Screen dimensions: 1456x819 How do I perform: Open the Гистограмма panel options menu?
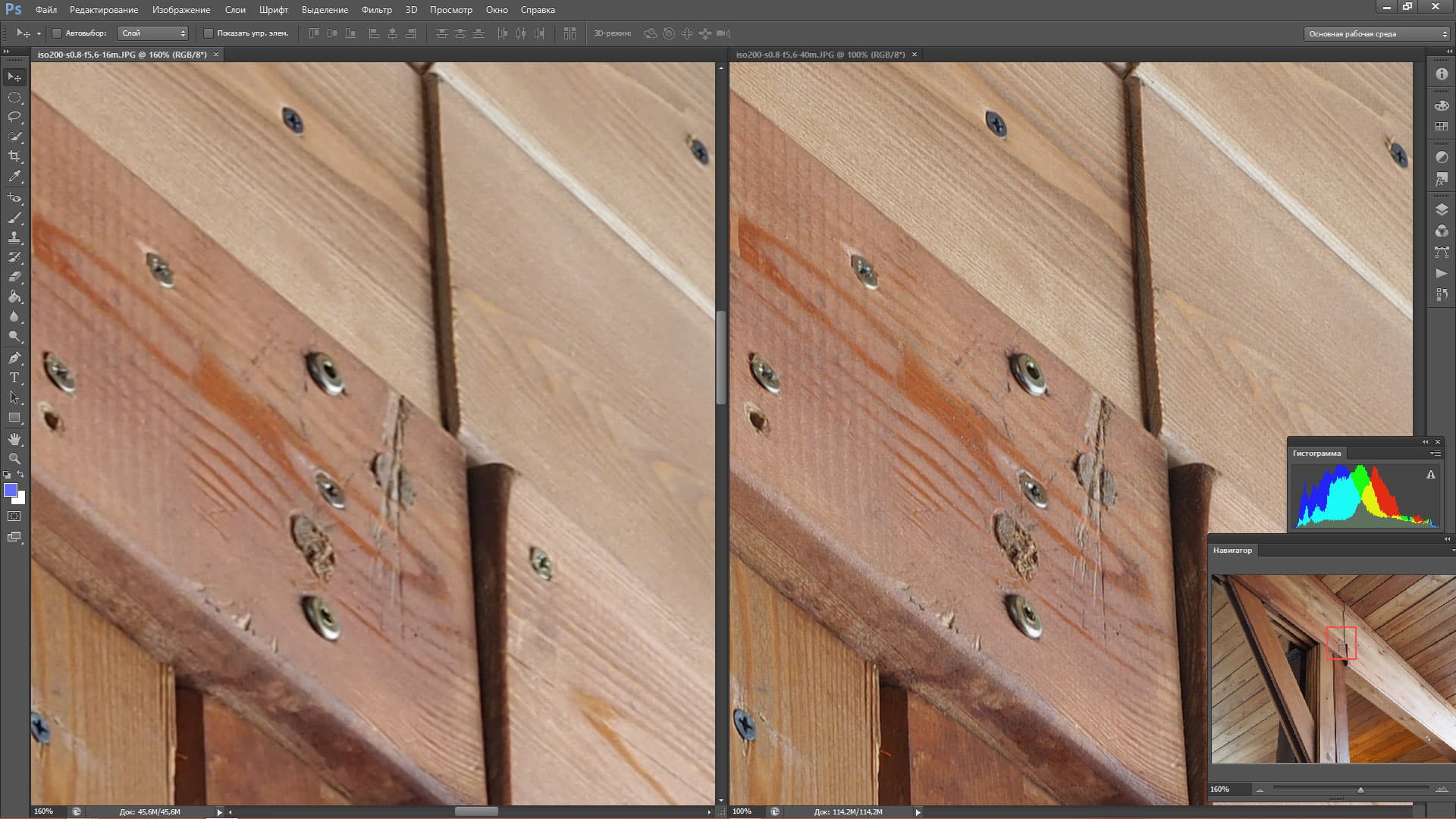[x=1435, y=453]
